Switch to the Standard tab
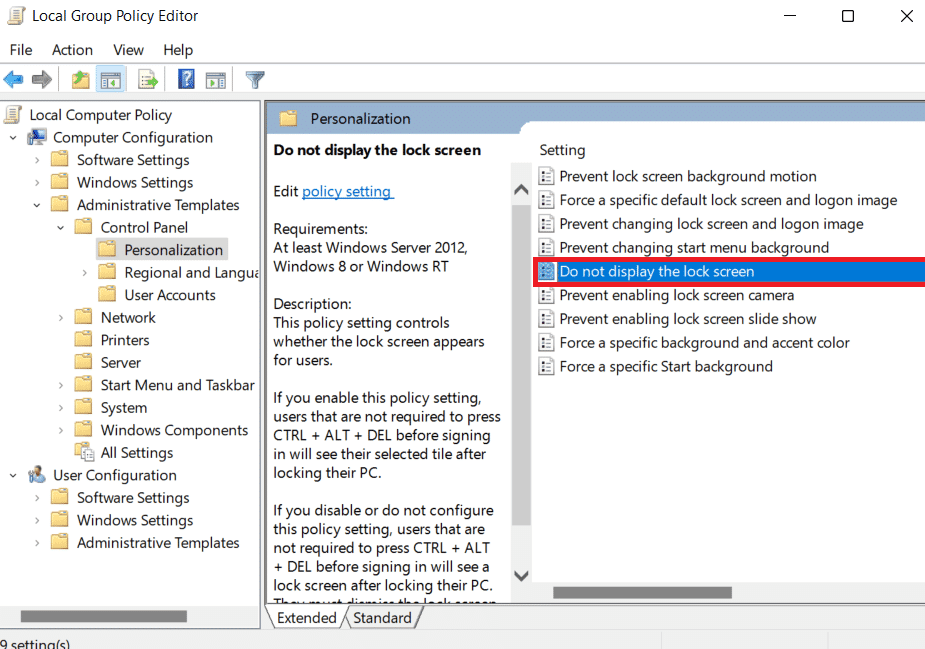Image resolution: width=925 pixels, height=649 pixels. pos(382,618)
